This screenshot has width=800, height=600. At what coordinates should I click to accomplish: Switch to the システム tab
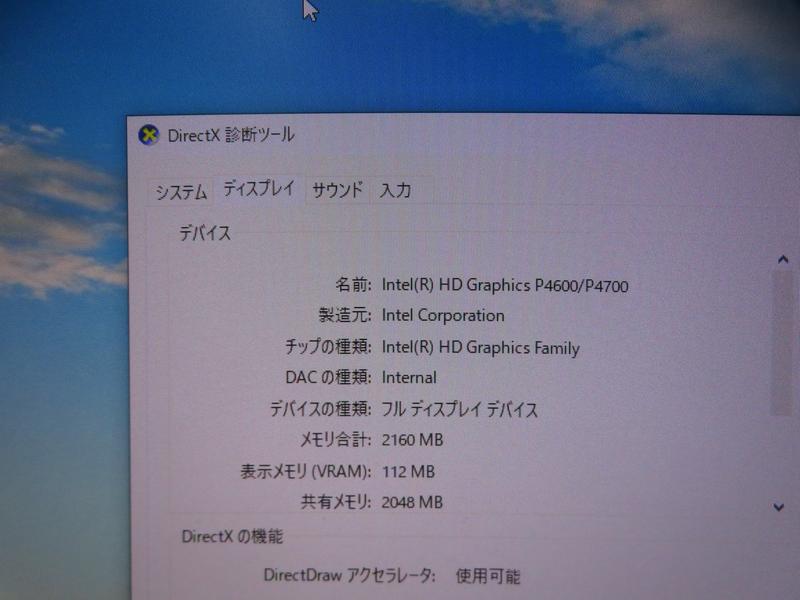point(181,192)
